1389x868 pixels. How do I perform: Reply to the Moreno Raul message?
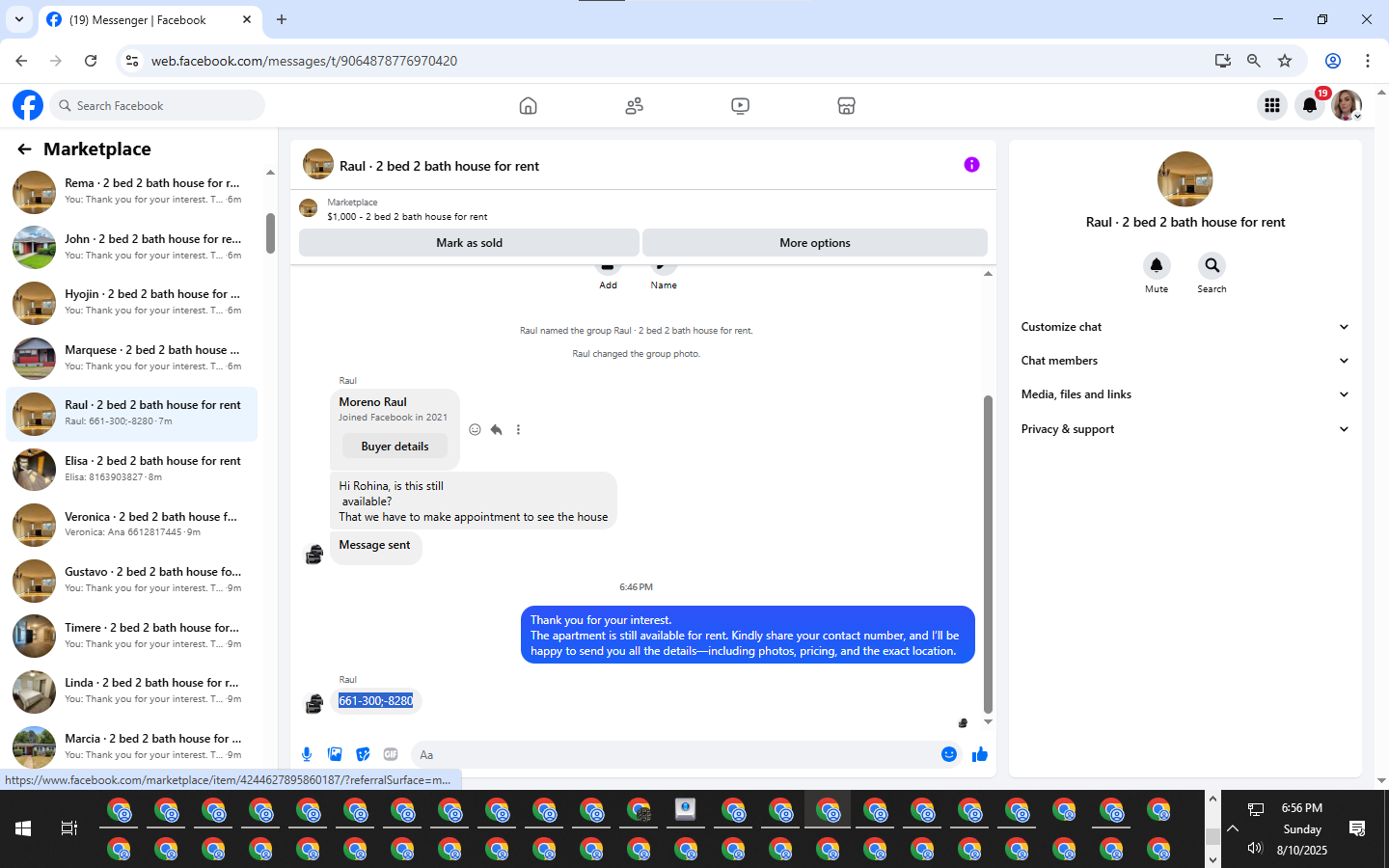tap(496, 430)
